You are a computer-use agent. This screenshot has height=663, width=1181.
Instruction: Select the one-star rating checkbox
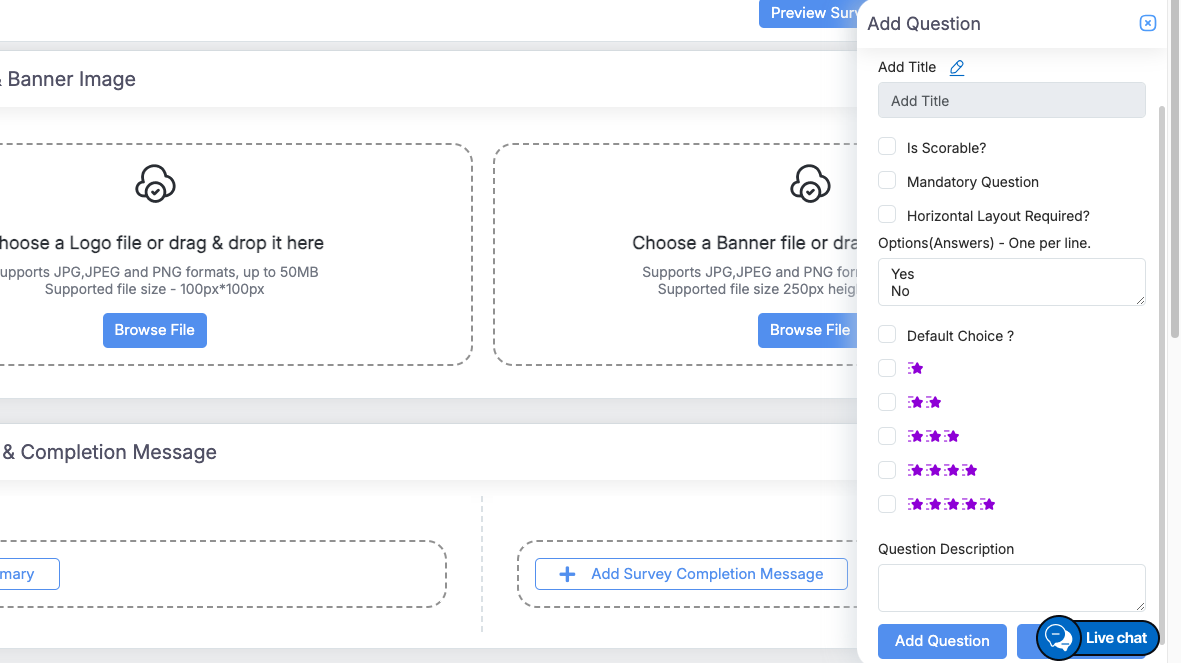887,368
